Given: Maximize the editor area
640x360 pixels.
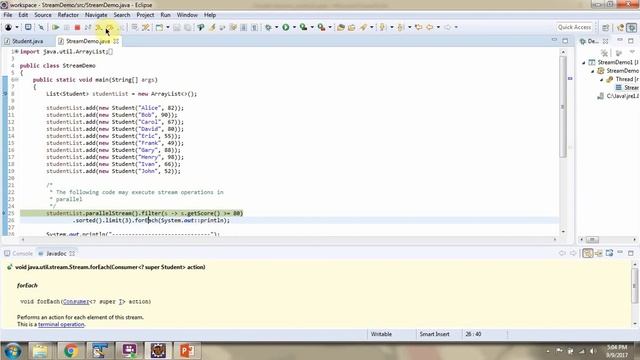Looking at the screenshot, I should click(x=565, y=41).
